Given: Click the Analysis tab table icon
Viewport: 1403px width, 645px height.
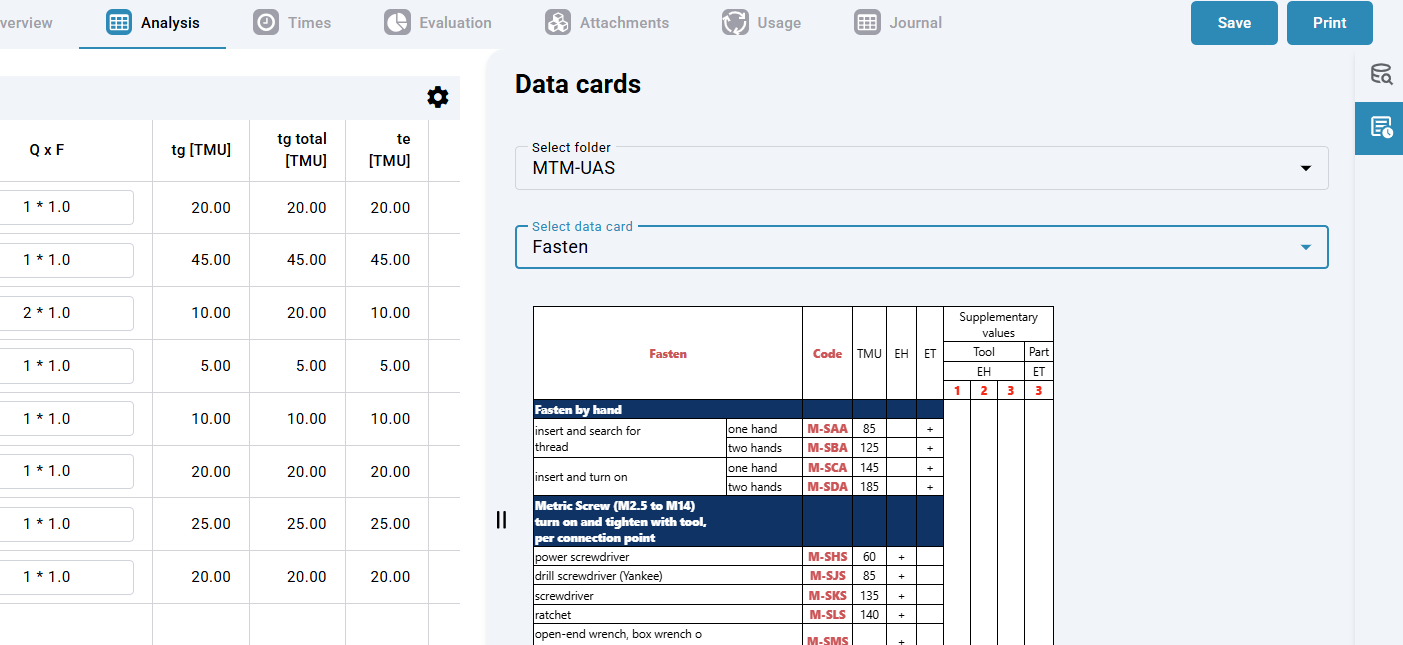Looking at the screenshot, I should point(119,22).
